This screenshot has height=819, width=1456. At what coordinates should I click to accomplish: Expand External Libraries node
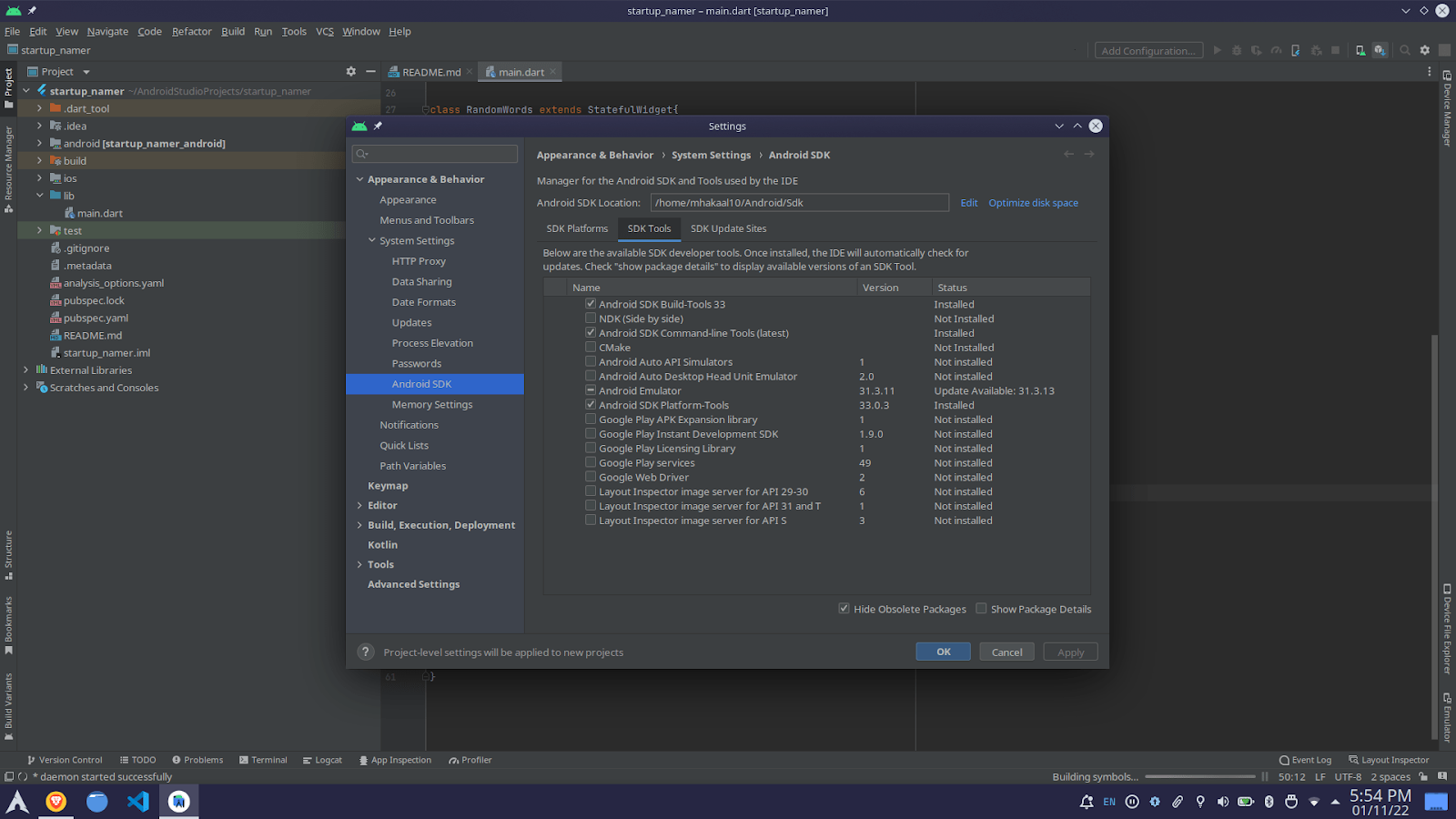tap(25, 370)
